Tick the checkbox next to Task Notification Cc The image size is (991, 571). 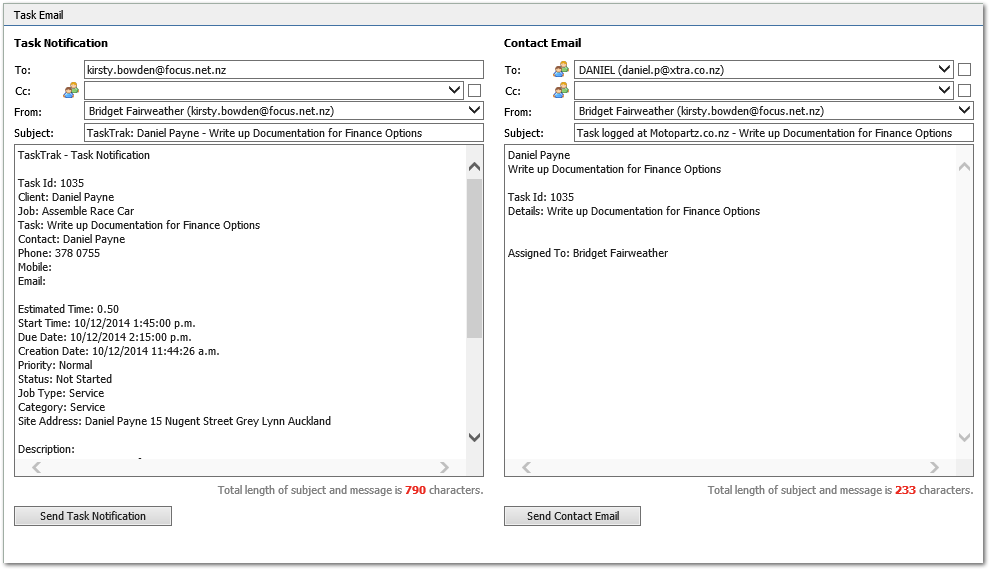tap(475, 90)
